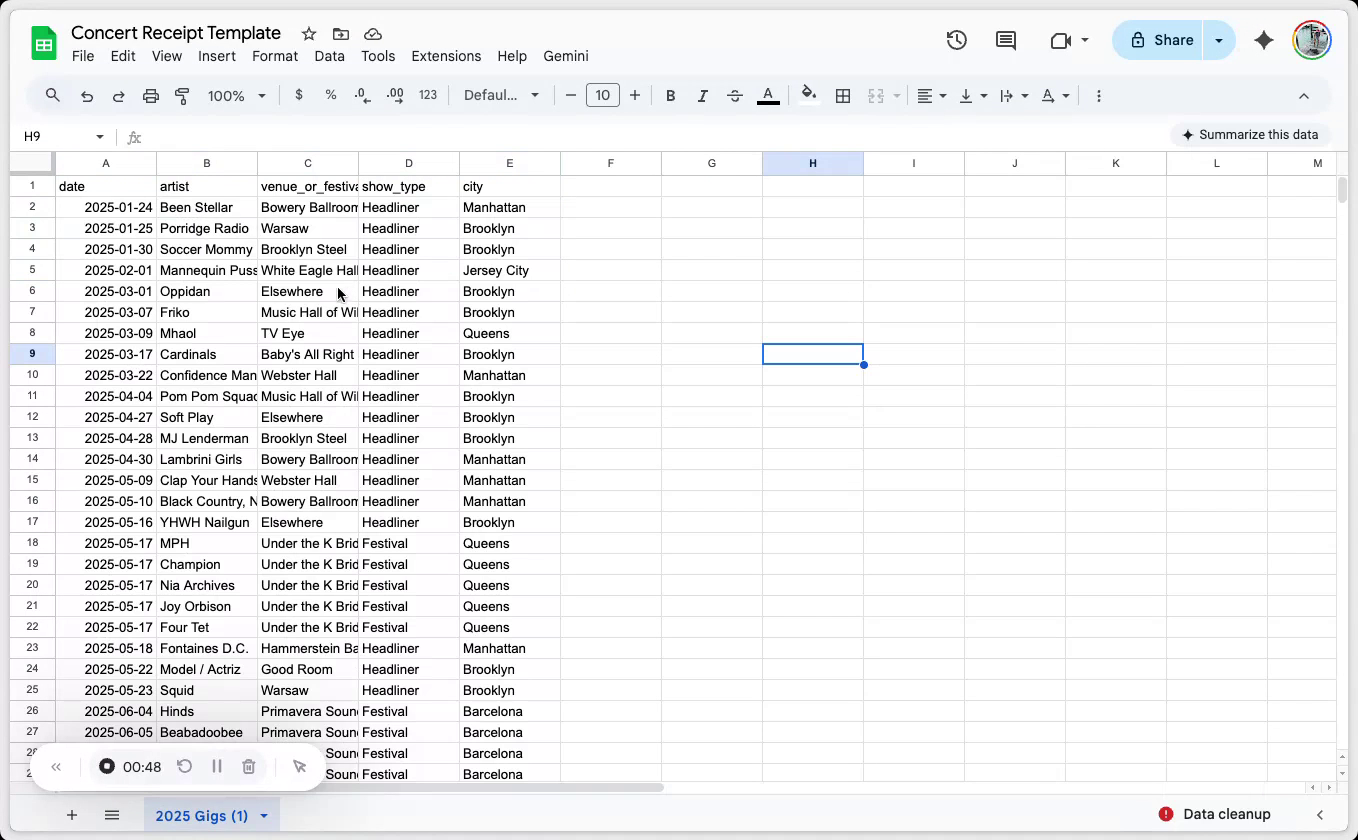Open the text color picker
The image size is (1358, 840).
768,96
